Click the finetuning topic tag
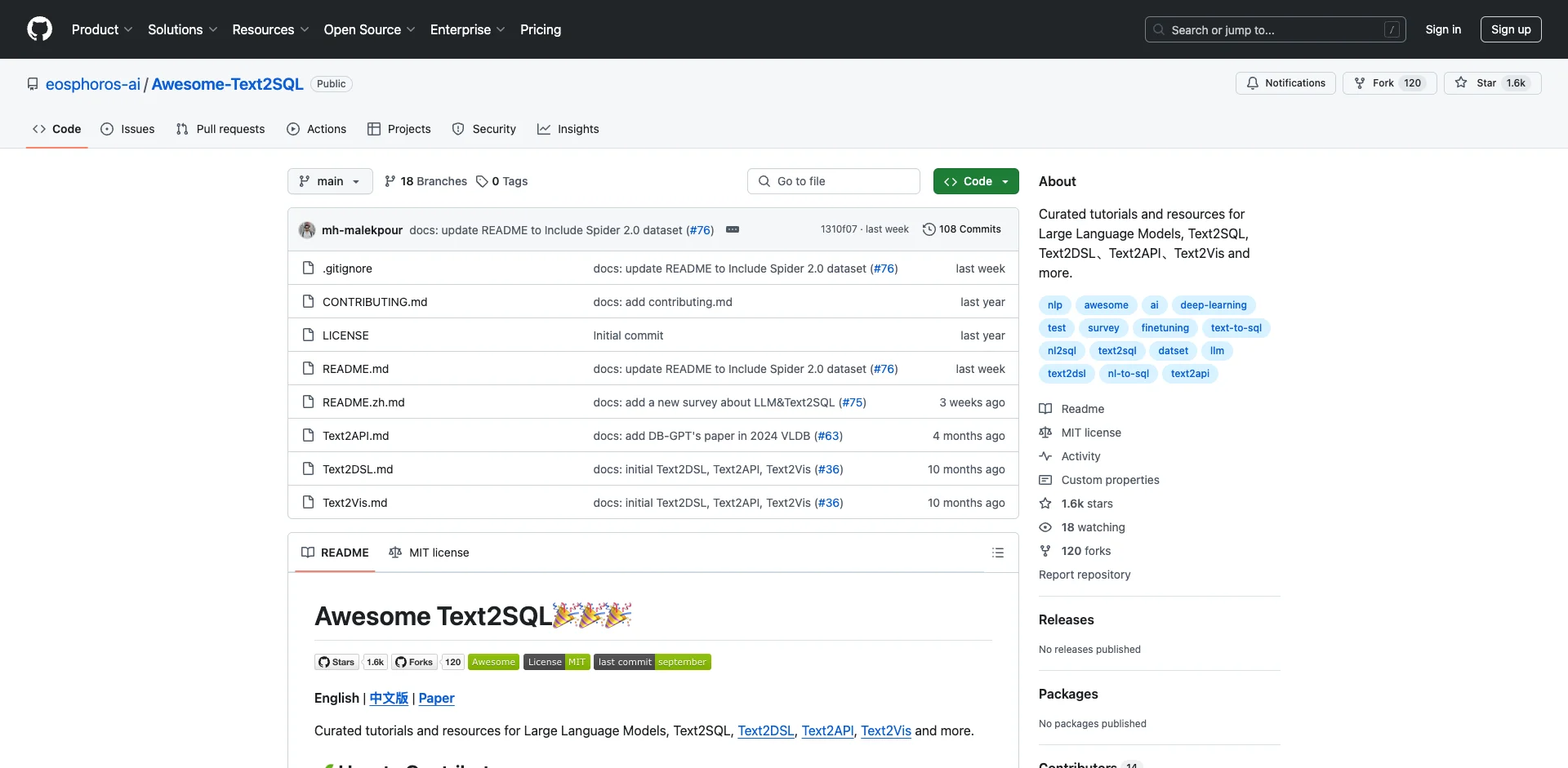The image size is (1568, 768). click(x=1165, y=328)
